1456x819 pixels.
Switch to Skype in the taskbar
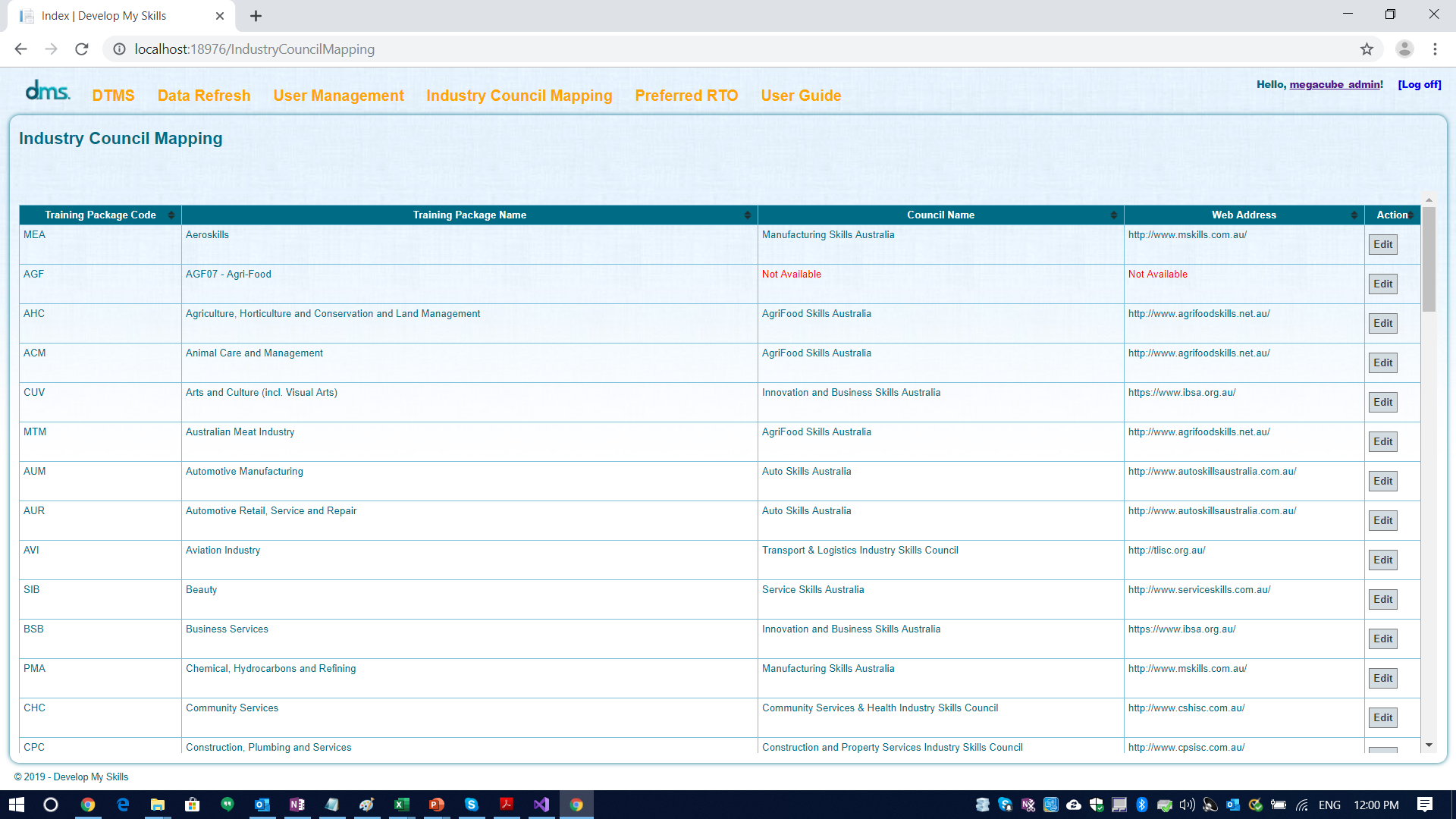point(472,805)
